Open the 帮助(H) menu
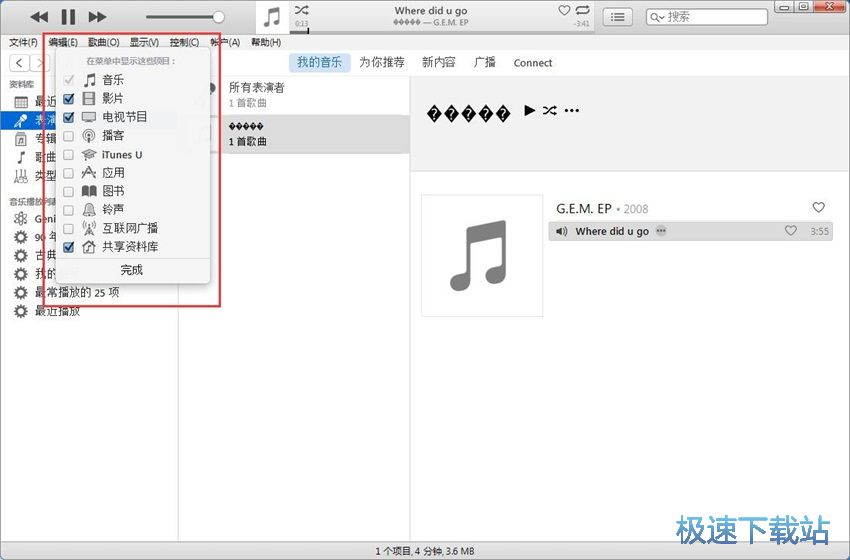Screen dimensions: 850x560 pos(266,42)
